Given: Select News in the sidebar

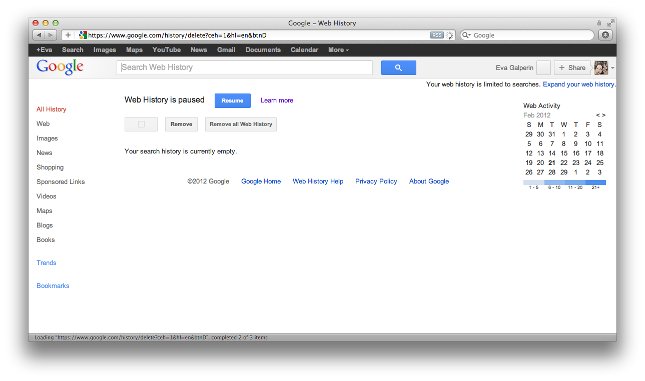Looking at the screenshot, I should (x=44, y=153).
